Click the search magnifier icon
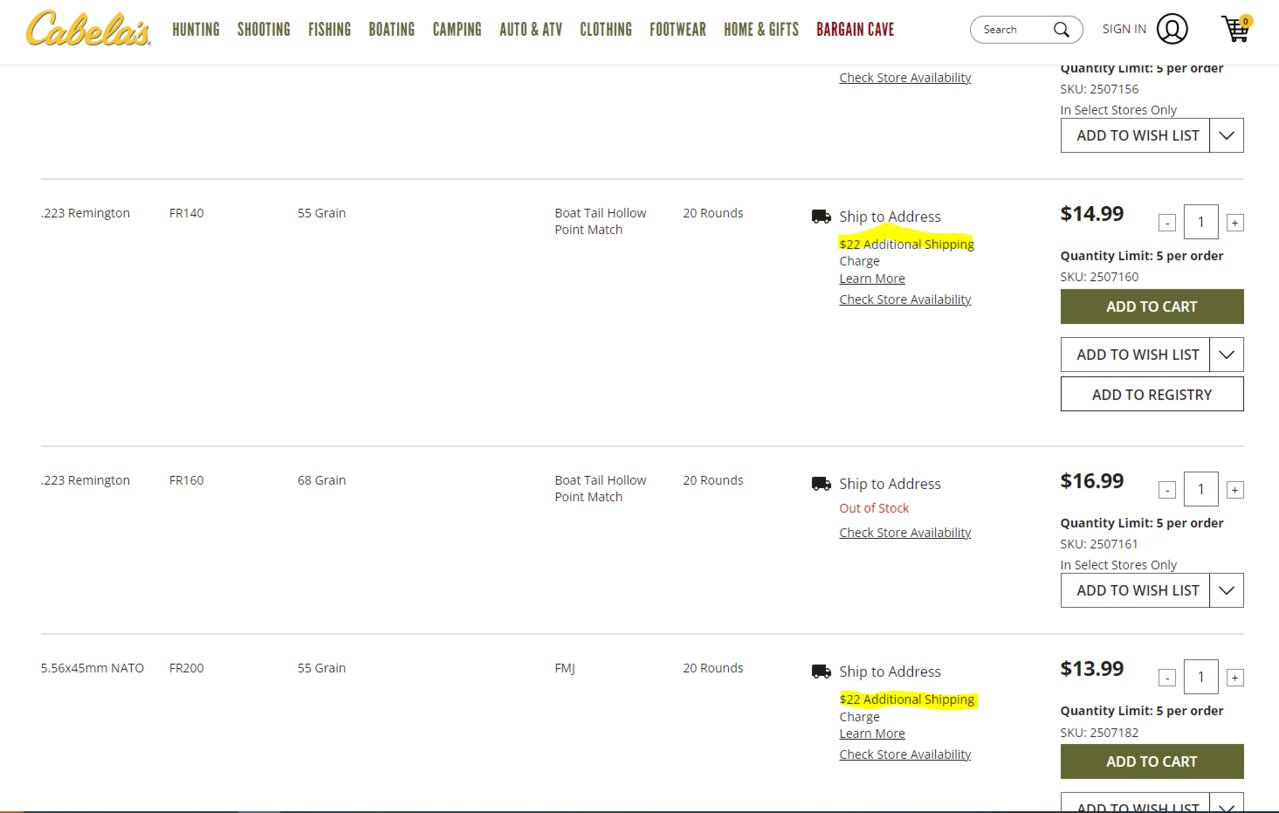The width and height of the screenshot is (1279, 813). point(1061,29)
